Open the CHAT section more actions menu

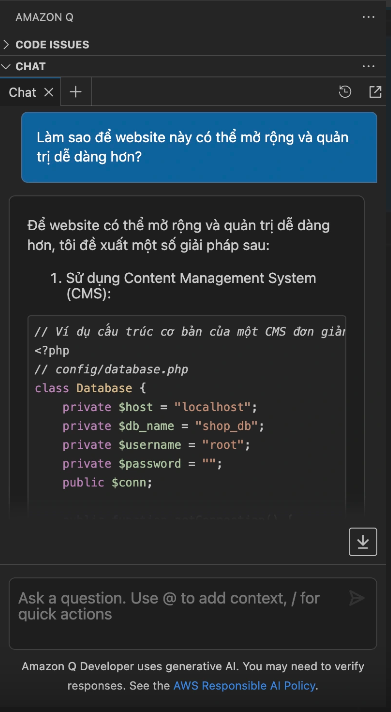368,66
